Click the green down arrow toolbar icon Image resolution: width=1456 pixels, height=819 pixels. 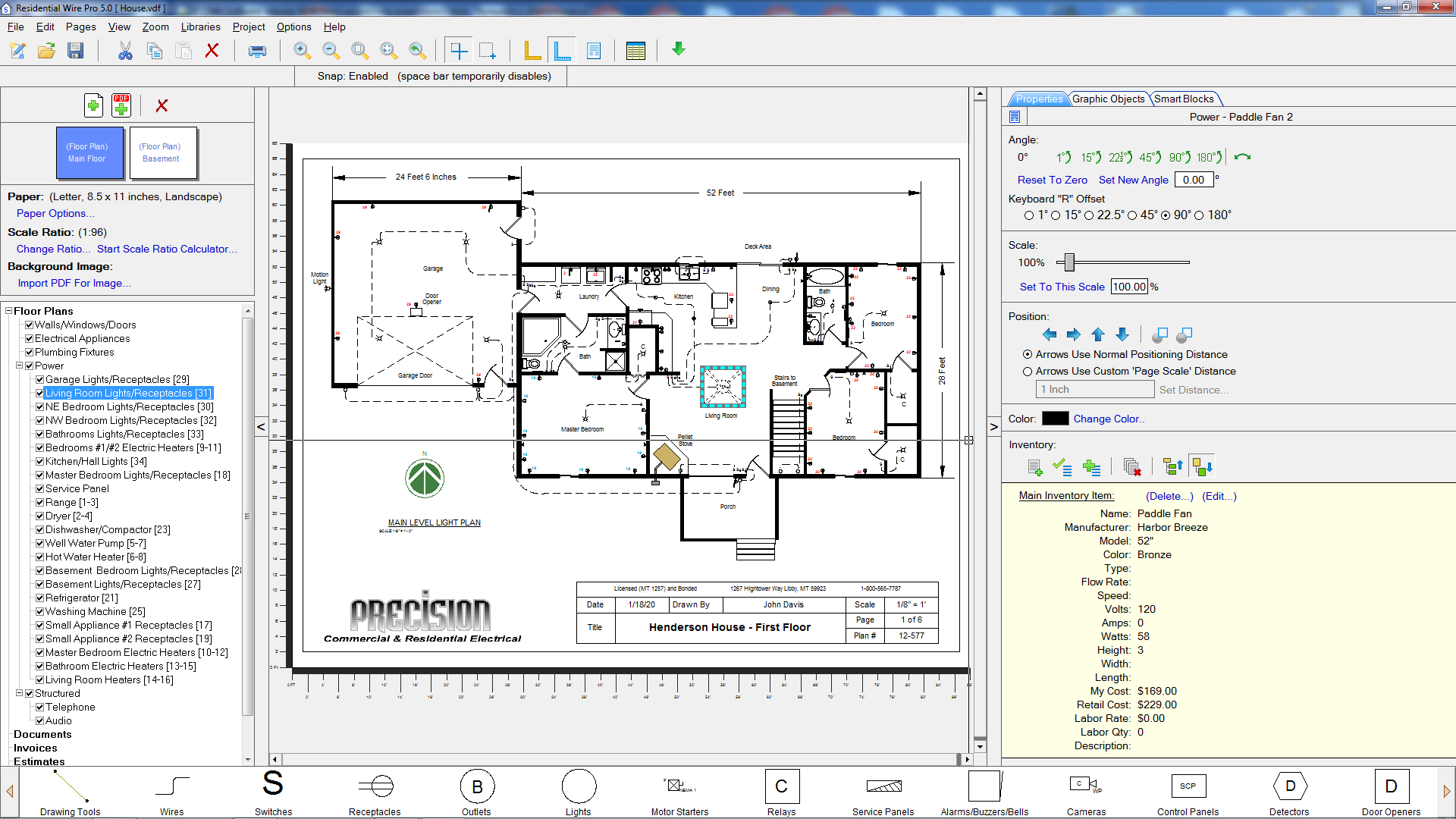click(679, 49)
